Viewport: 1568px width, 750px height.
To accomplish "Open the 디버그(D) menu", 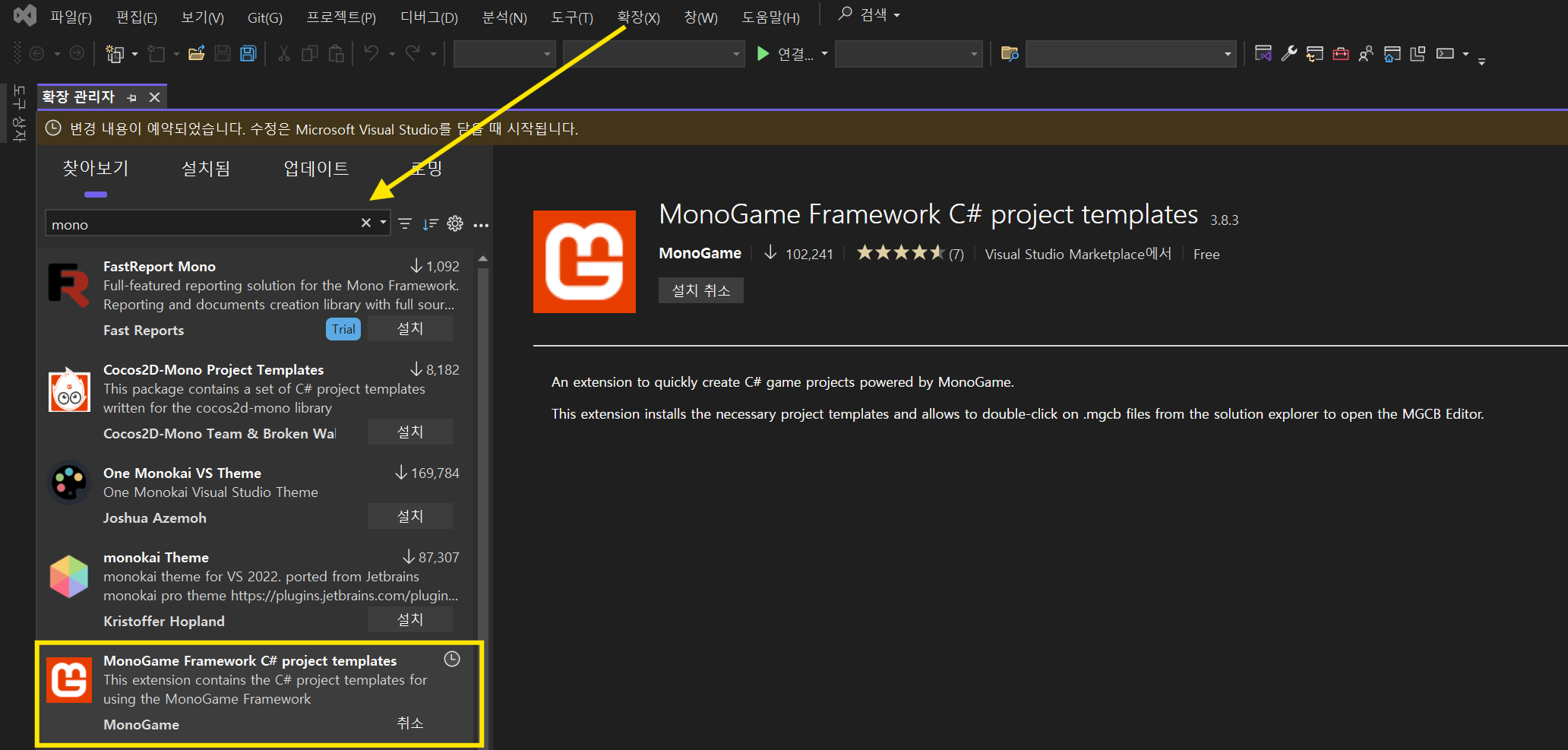I will [429, 17].
